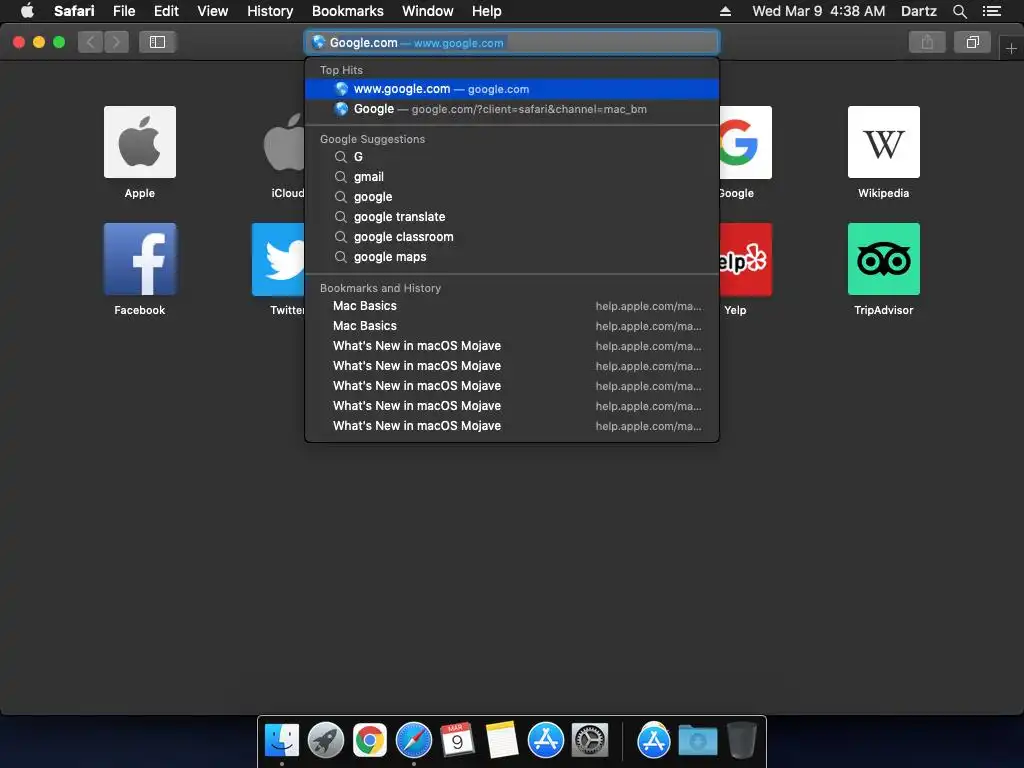The height and width of the screenshot is (768, 1024).
Task: Click the Safari address bar field
Action: (511, 42)
